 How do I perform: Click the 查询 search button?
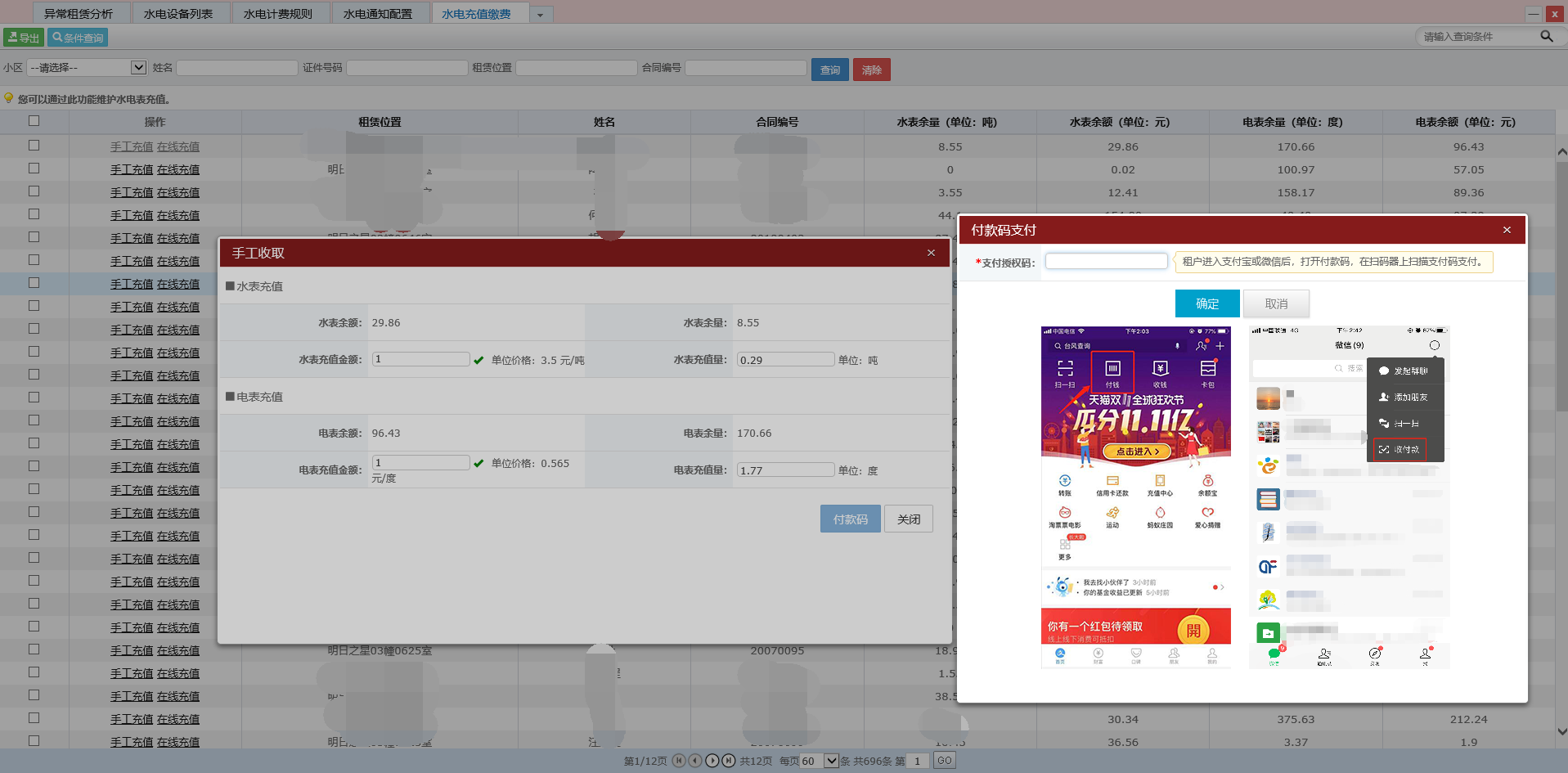[x=829, y=70]
